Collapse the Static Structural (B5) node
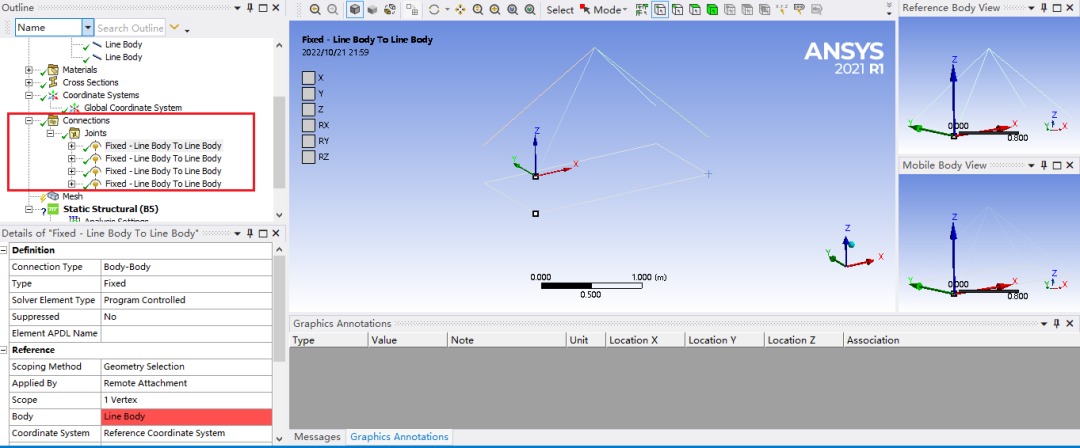 (x=28, y=209)
